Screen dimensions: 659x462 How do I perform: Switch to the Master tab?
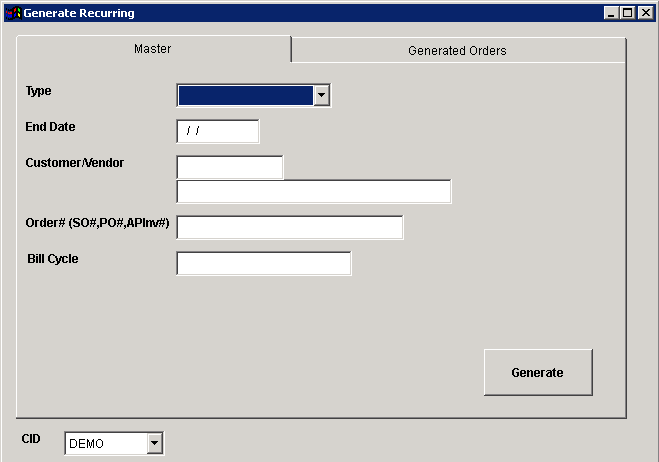pos(153,49)
